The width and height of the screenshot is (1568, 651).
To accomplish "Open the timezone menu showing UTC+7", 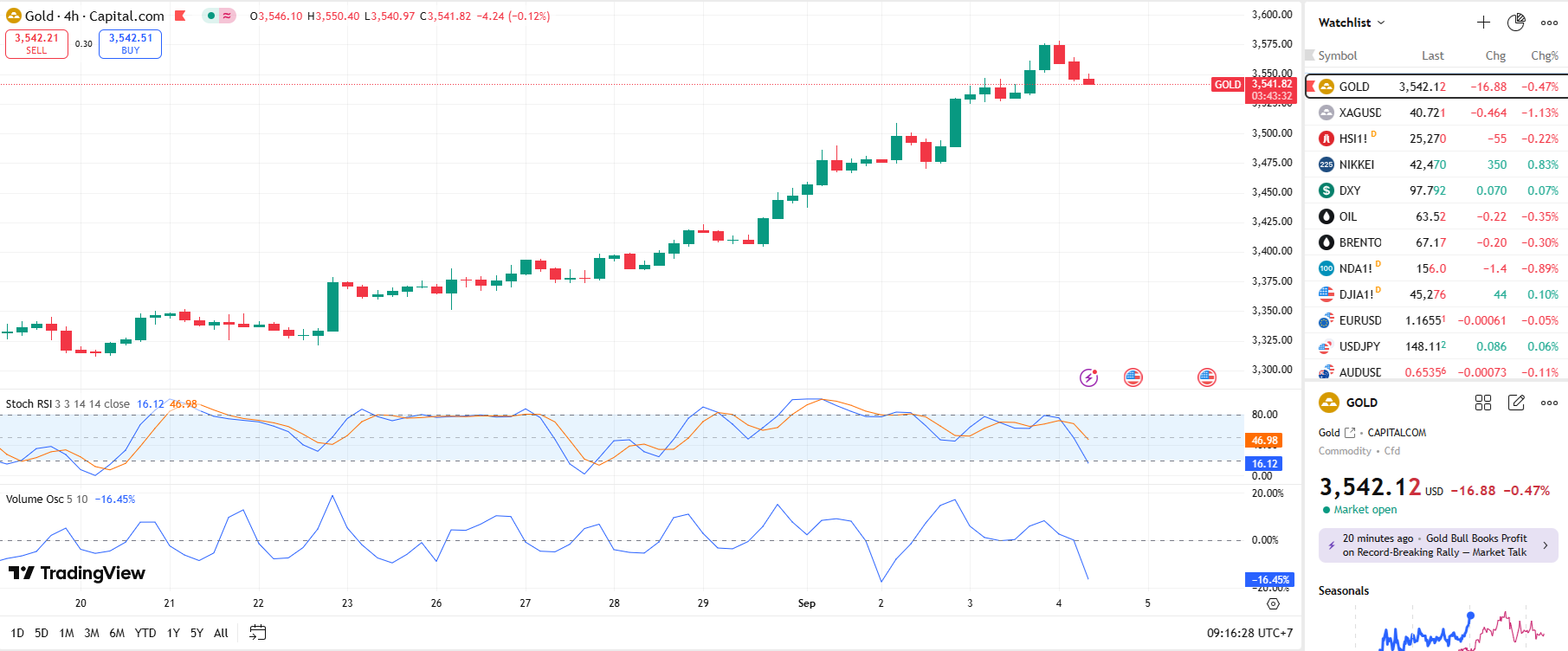I will pos(1249,633).
